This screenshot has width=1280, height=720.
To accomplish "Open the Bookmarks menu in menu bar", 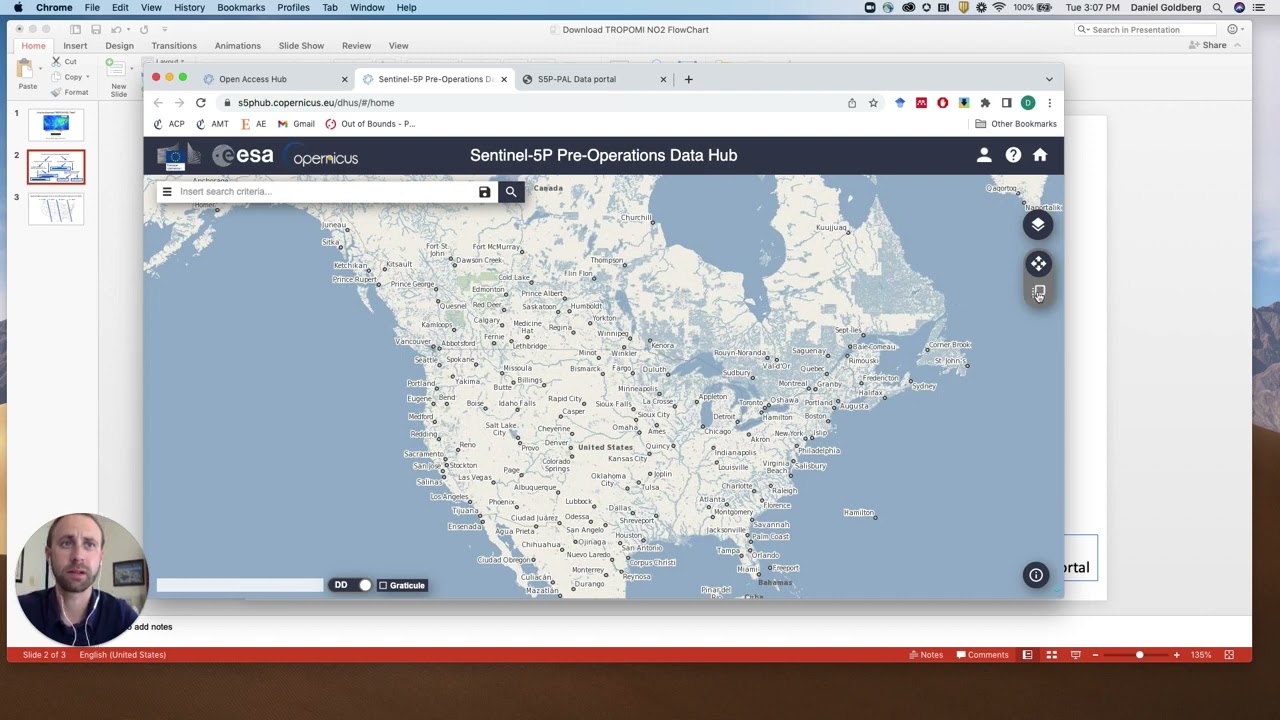I will [241, 8].
